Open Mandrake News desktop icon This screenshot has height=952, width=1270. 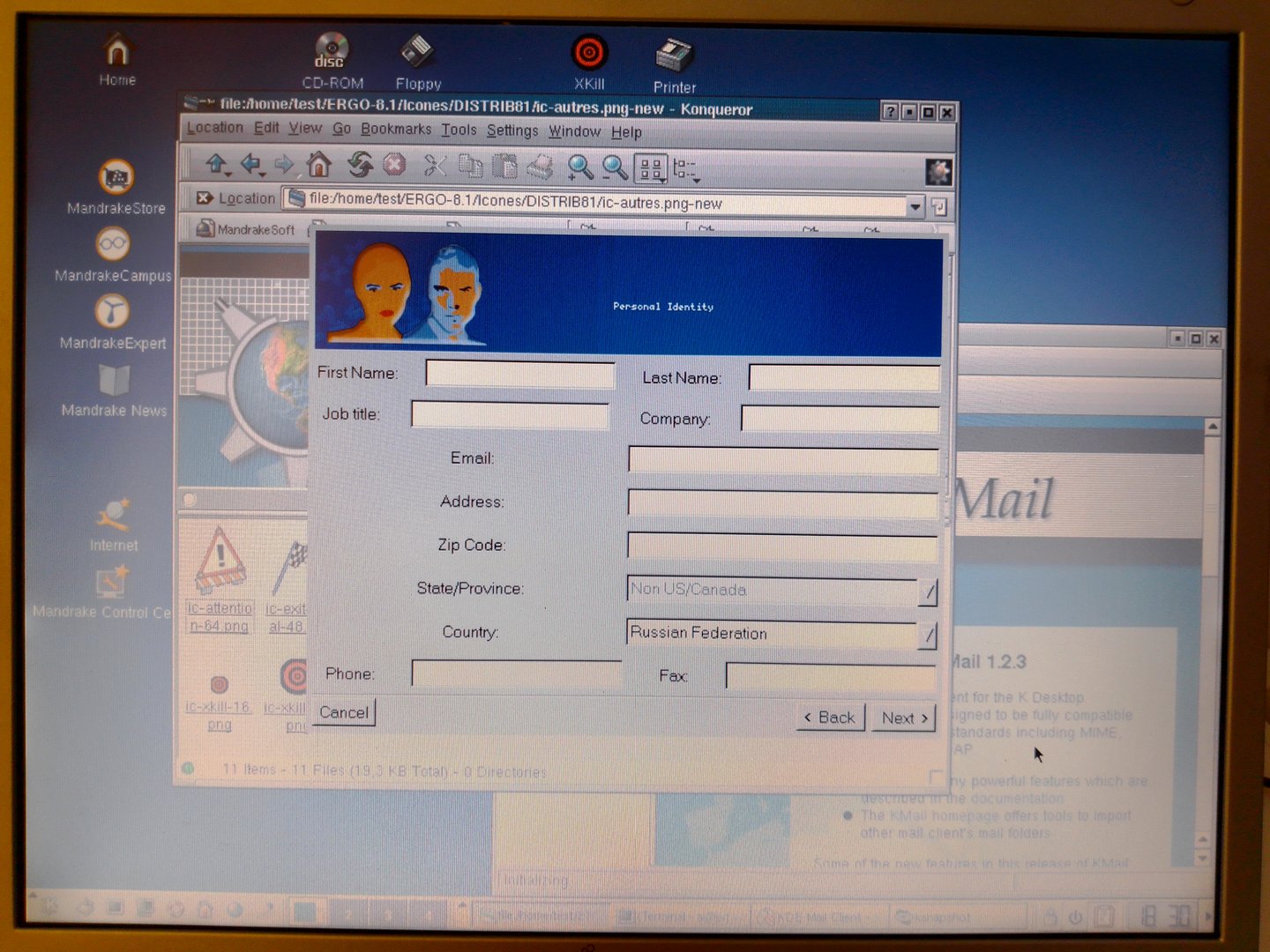pos(114,390)
